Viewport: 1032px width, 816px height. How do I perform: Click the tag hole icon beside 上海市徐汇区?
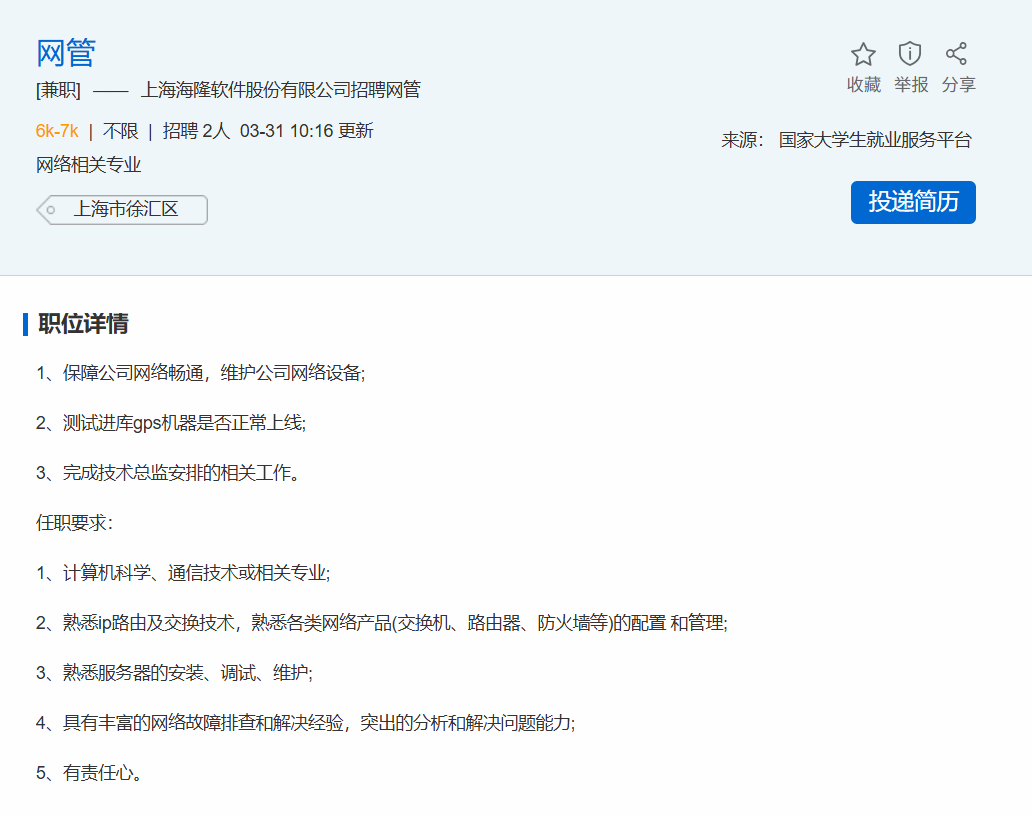(50, 210)
